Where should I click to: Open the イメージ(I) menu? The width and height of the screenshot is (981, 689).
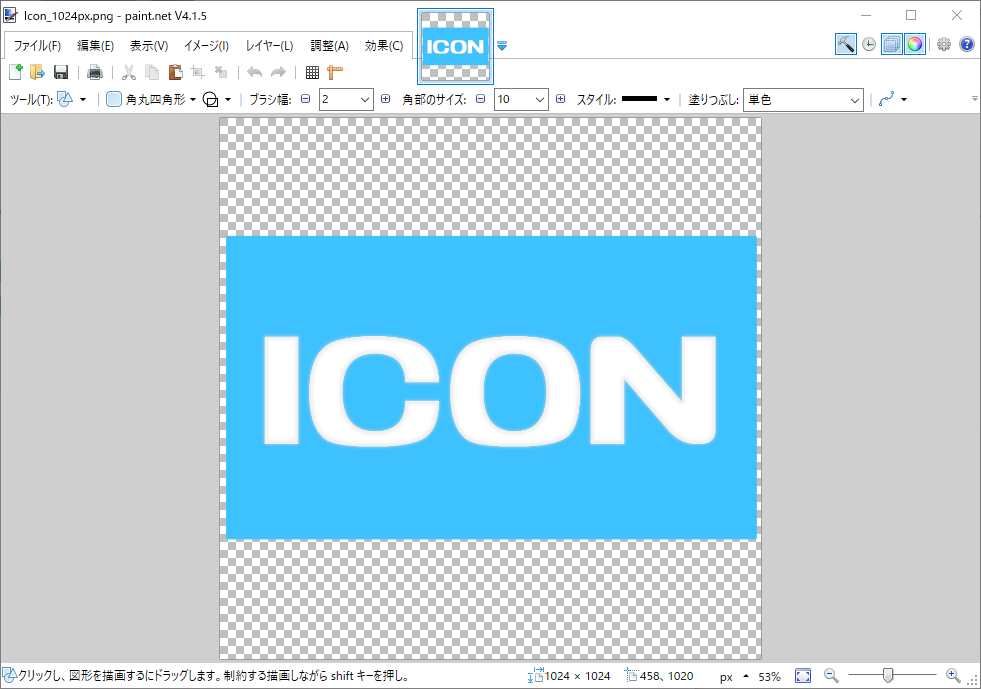[x=206, y=46]
